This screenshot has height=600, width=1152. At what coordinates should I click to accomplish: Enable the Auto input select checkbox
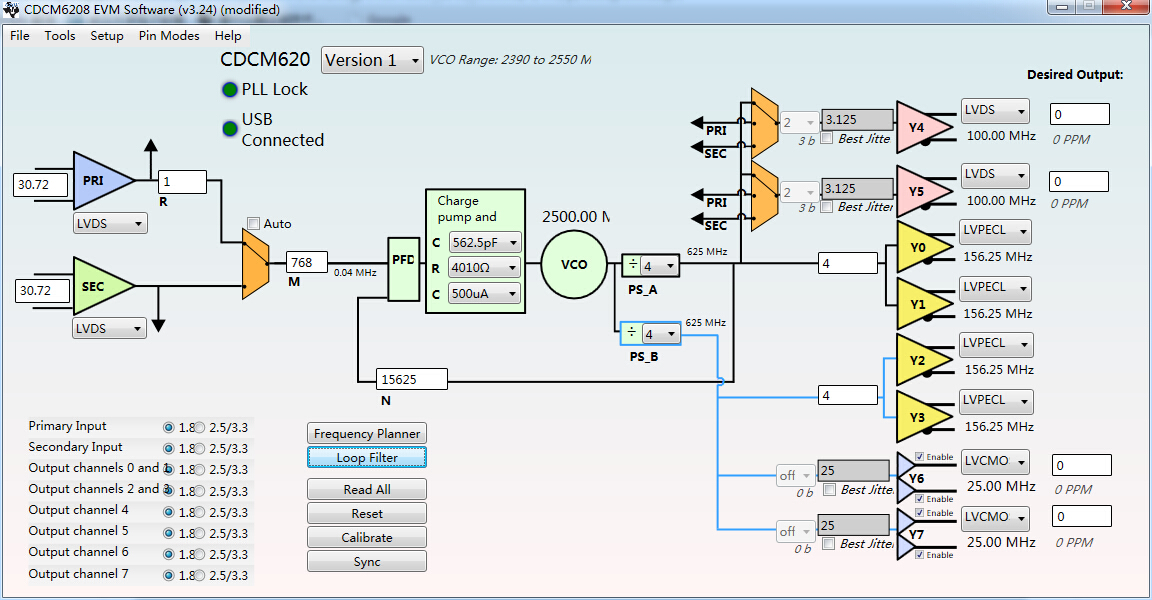(253, 223)
